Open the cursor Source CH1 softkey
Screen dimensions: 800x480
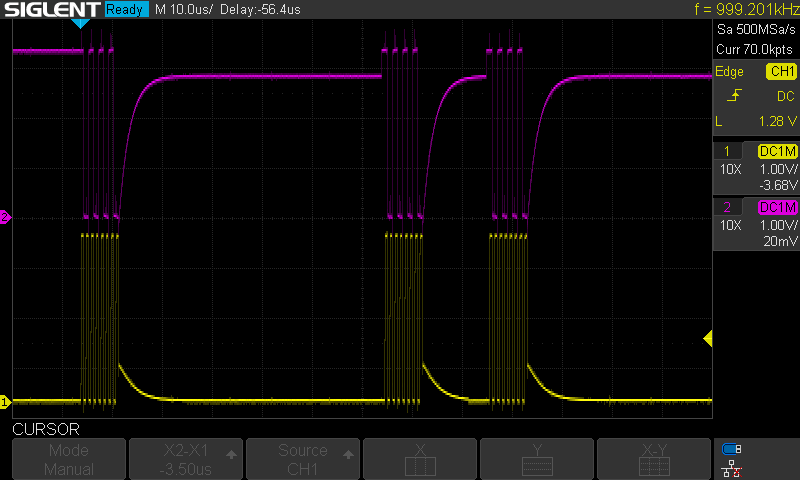303,459
